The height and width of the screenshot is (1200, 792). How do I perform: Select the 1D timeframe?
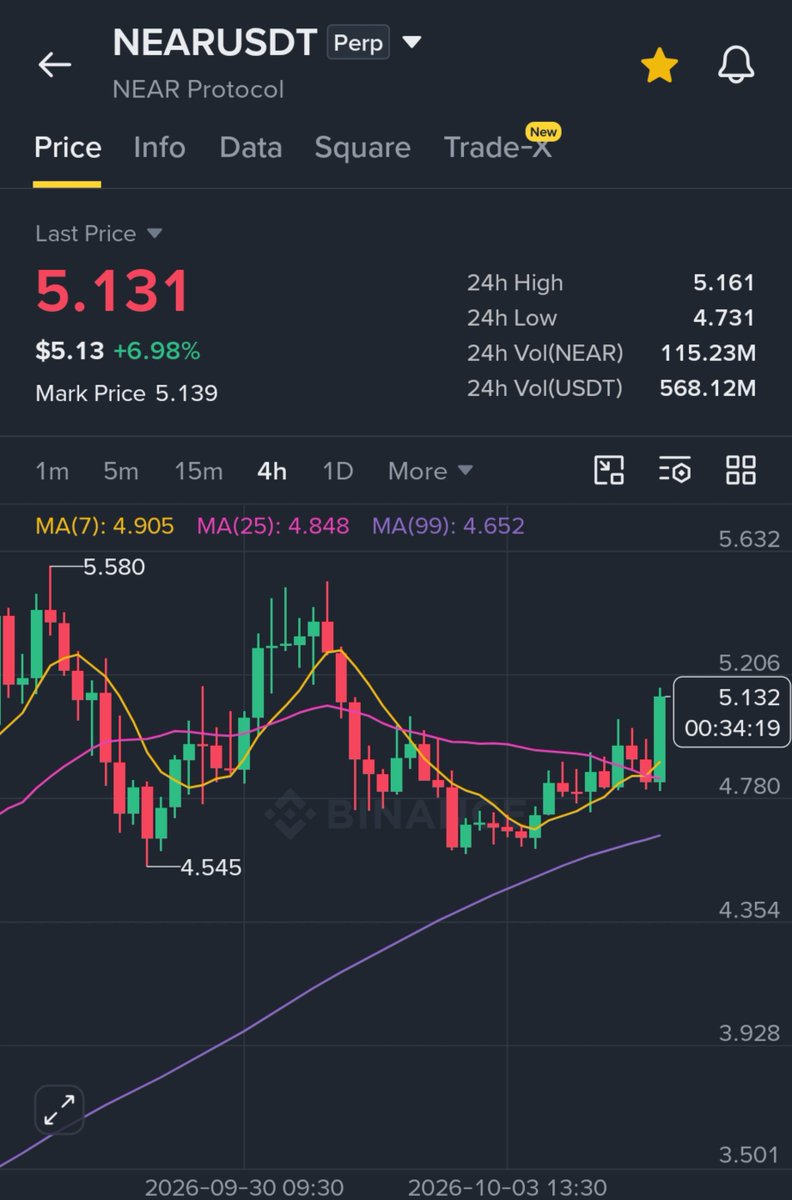point(338,471)
